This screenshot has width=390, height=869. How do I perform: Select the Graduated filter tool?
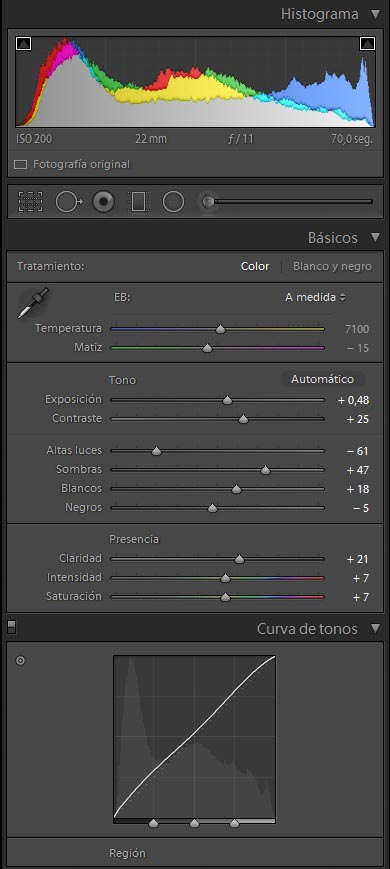(138, 202)
